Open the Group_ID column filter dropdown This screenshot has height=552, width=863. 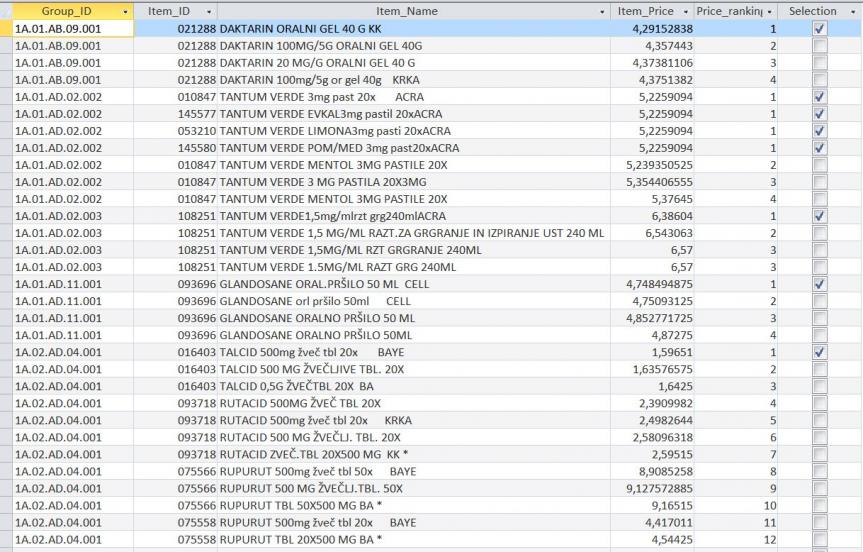coord(125,12)
